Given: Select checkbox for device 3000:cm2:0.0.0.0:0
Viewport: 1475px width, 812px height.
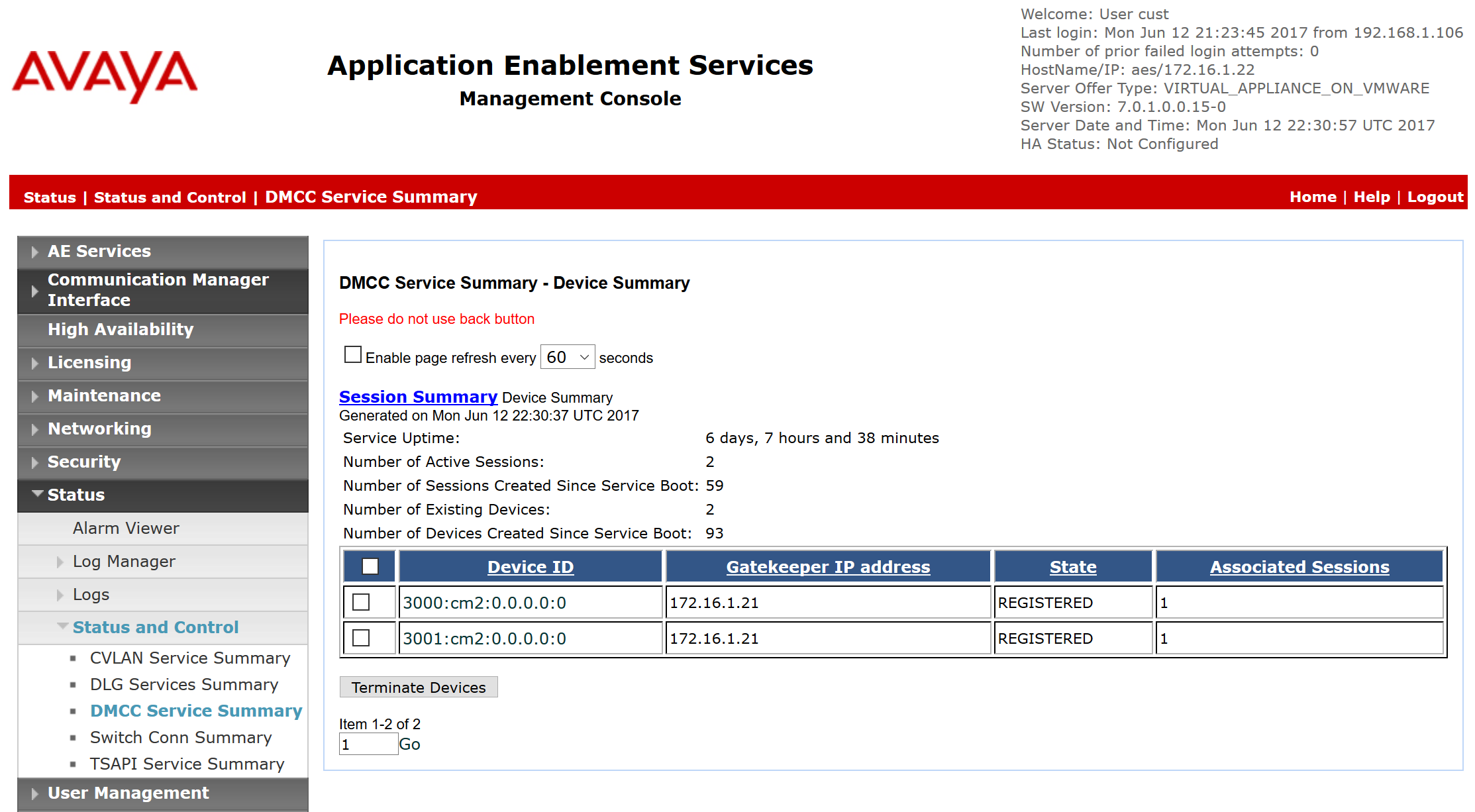Looking at the screenshot, I should coord(361,602).
